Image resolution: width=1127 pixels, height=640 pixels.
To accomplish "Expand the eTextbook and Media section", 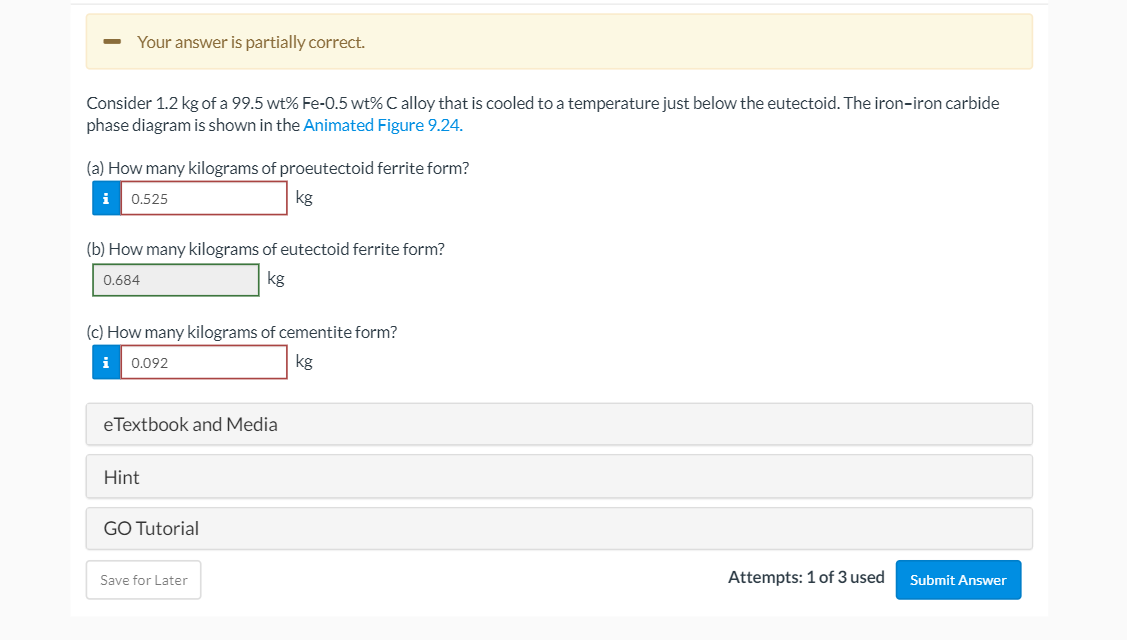I will [560, 423].
